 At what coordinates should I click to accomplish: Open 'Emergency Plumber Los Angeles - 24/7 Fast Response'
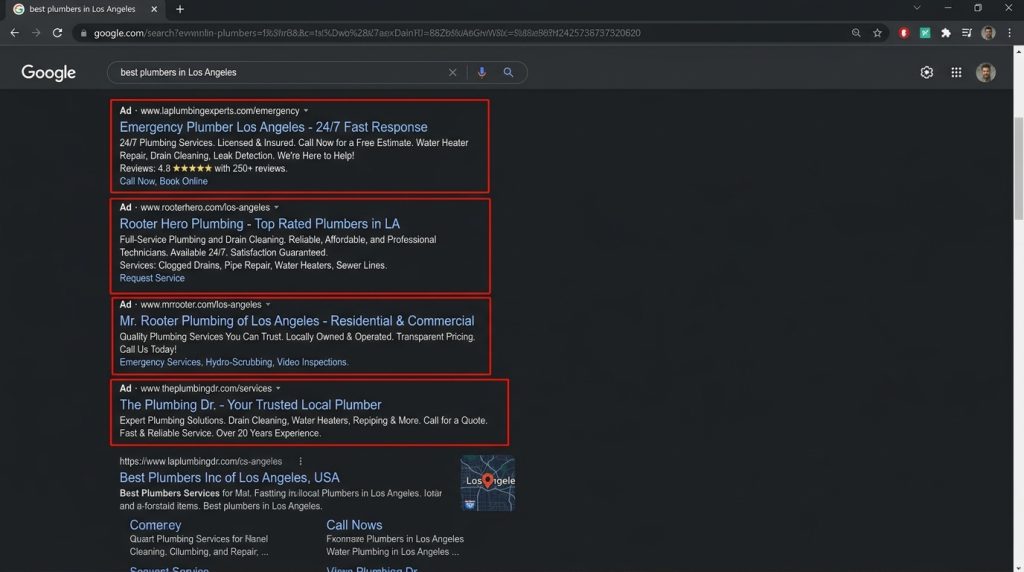[273, 127]
